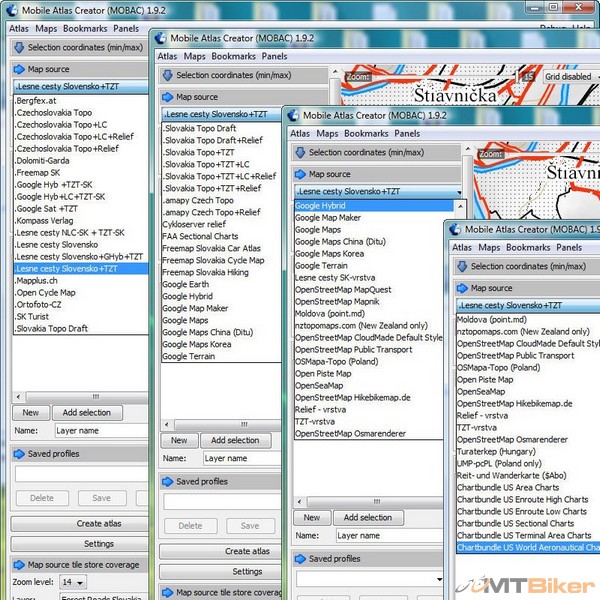Click the Saved profiles arrow icon in leftmost window
Image resolution: width=600 pixels, height=600 pixels.
pos(19,453)
